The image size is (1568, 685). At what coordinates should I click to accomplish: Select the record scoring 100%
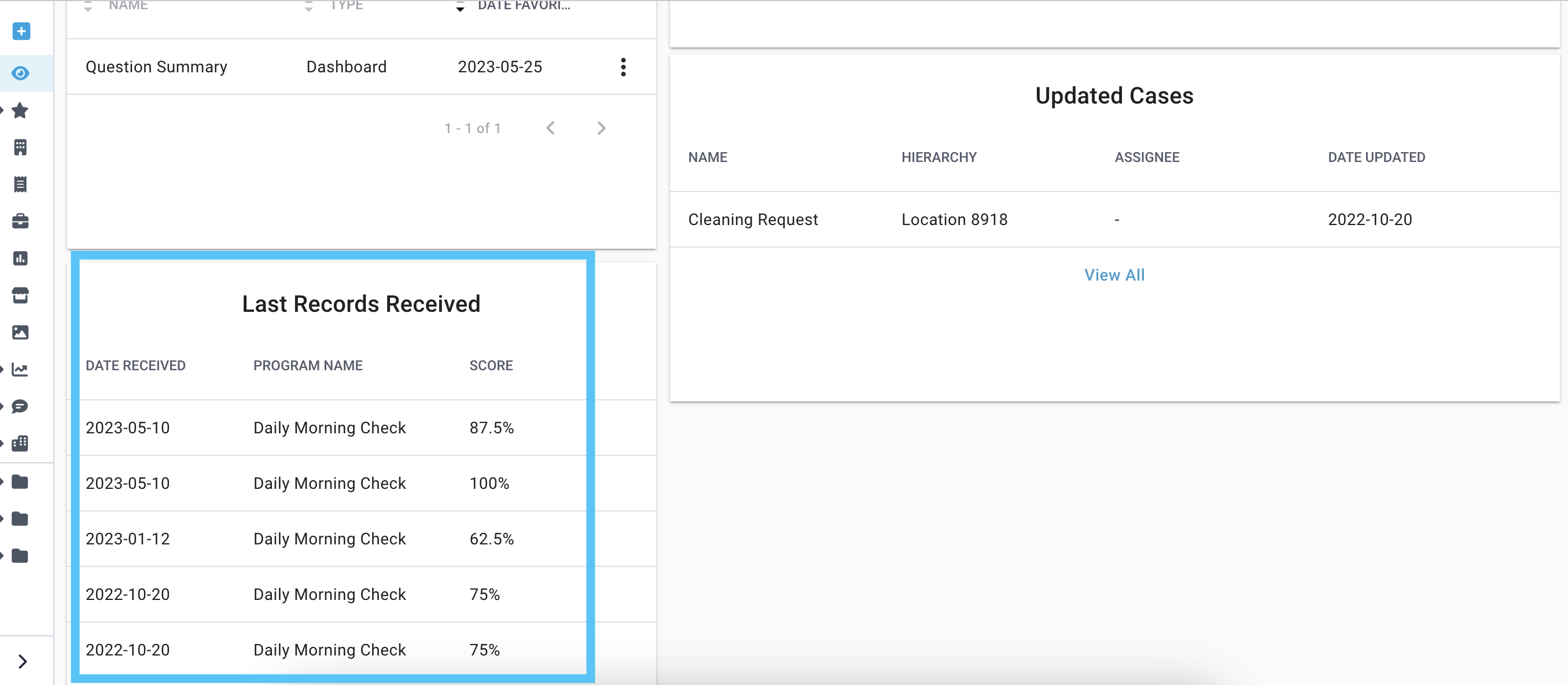(362, 483)
